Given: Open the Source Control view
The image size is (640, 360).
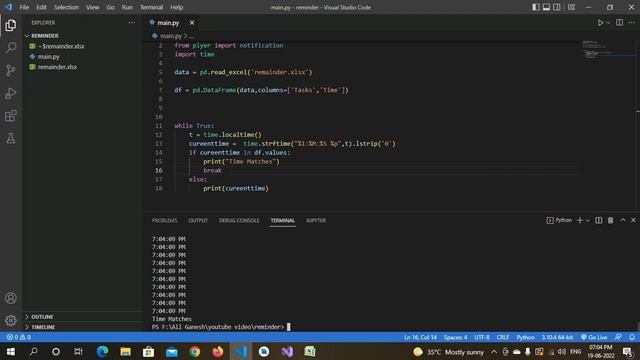Looking at the screenshot, I should coord(11,71).
